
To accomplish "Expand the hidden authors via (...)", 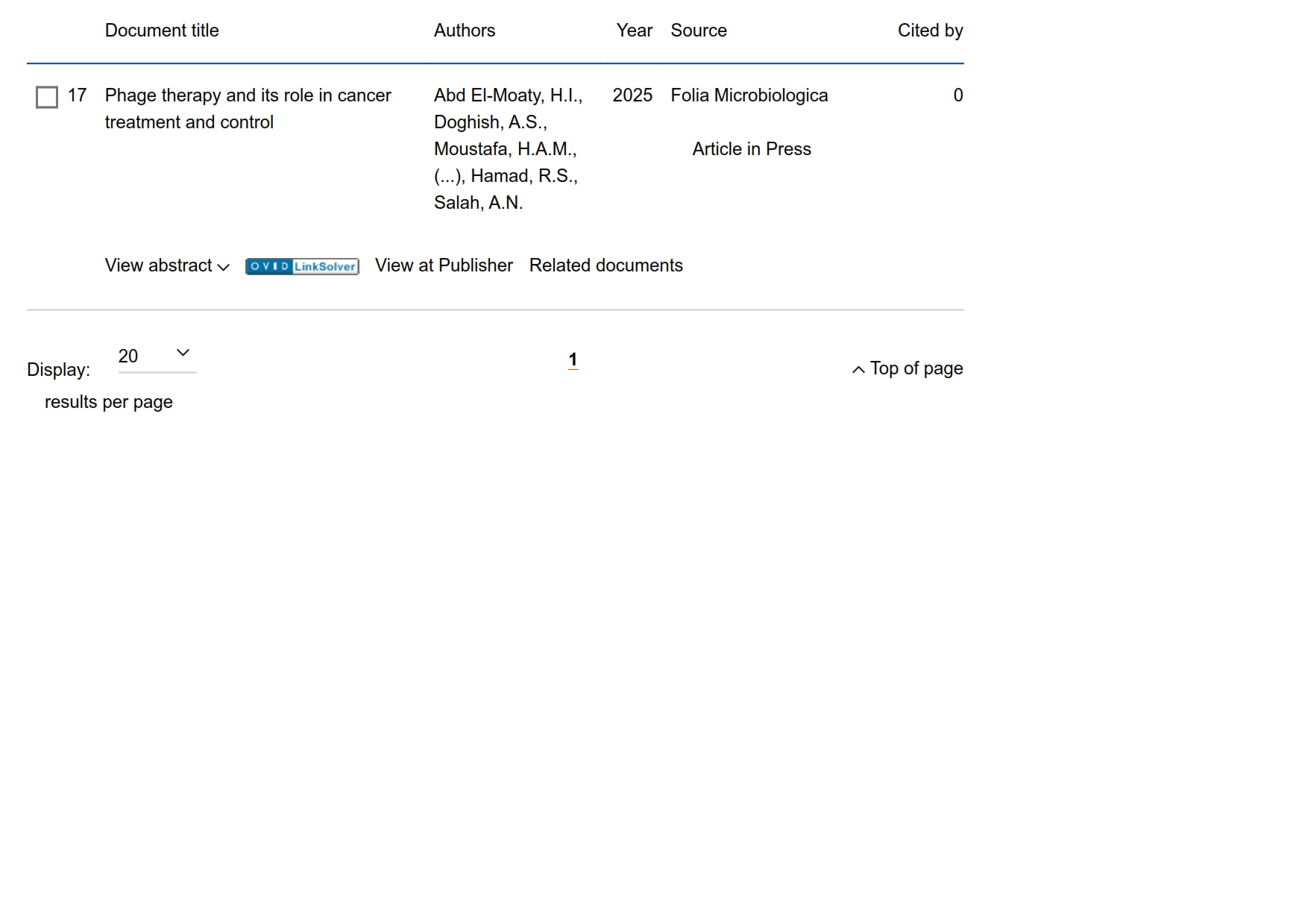I will pyautogui.click(x=447, y=177).
